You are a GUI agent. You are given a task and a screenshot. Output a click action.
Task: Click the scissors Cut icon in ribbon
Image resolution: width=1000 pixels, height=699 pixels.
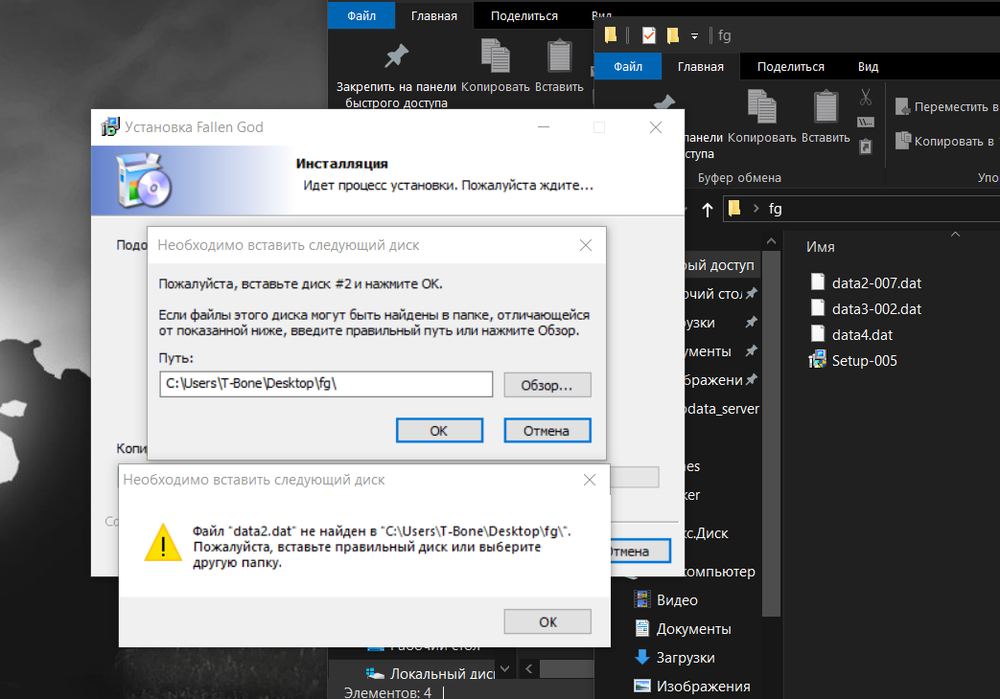tap(865, 97)
